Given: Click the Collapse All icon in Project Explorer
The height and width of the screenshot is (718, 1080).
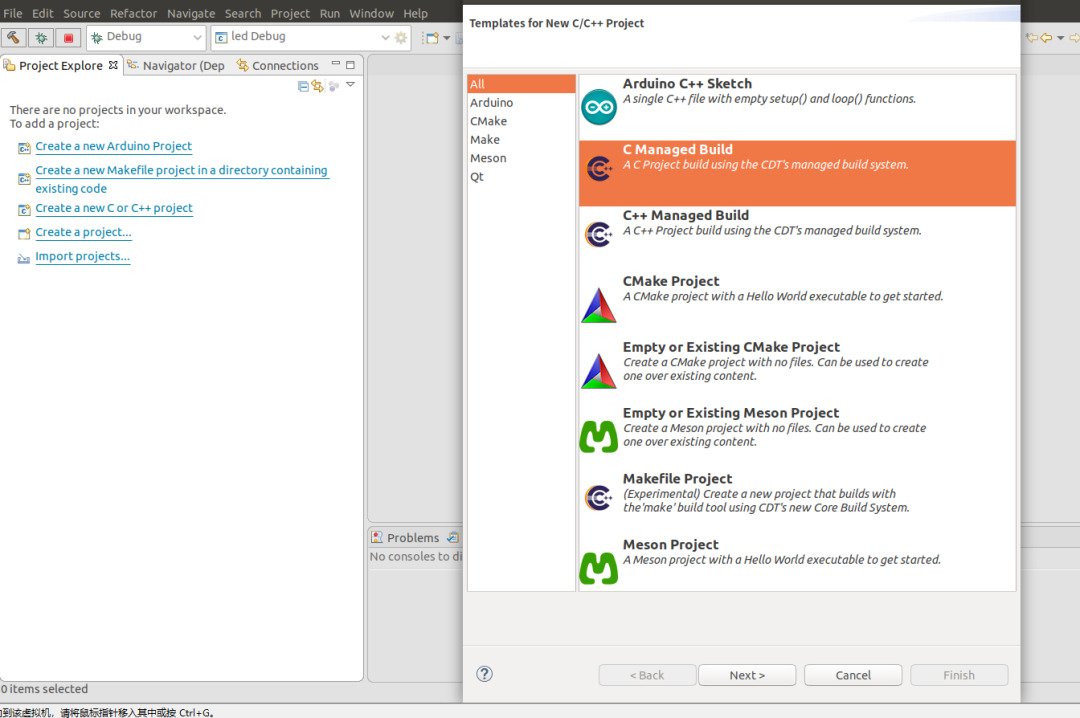Looking at the screenshot, I should click(302, 85).
